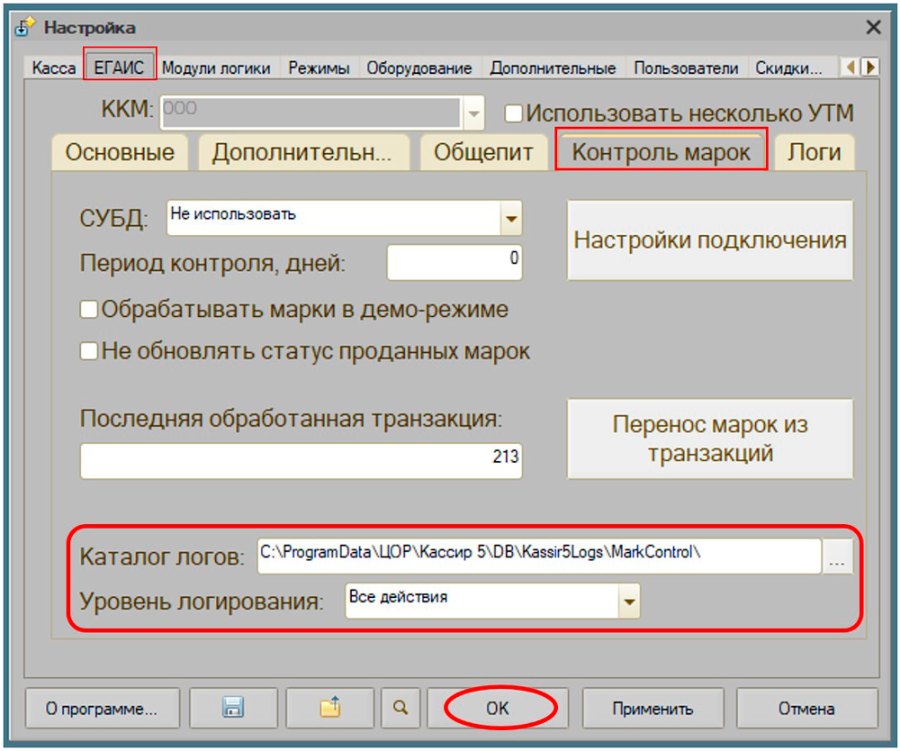Switch to the Касса tab

(53, 68)
